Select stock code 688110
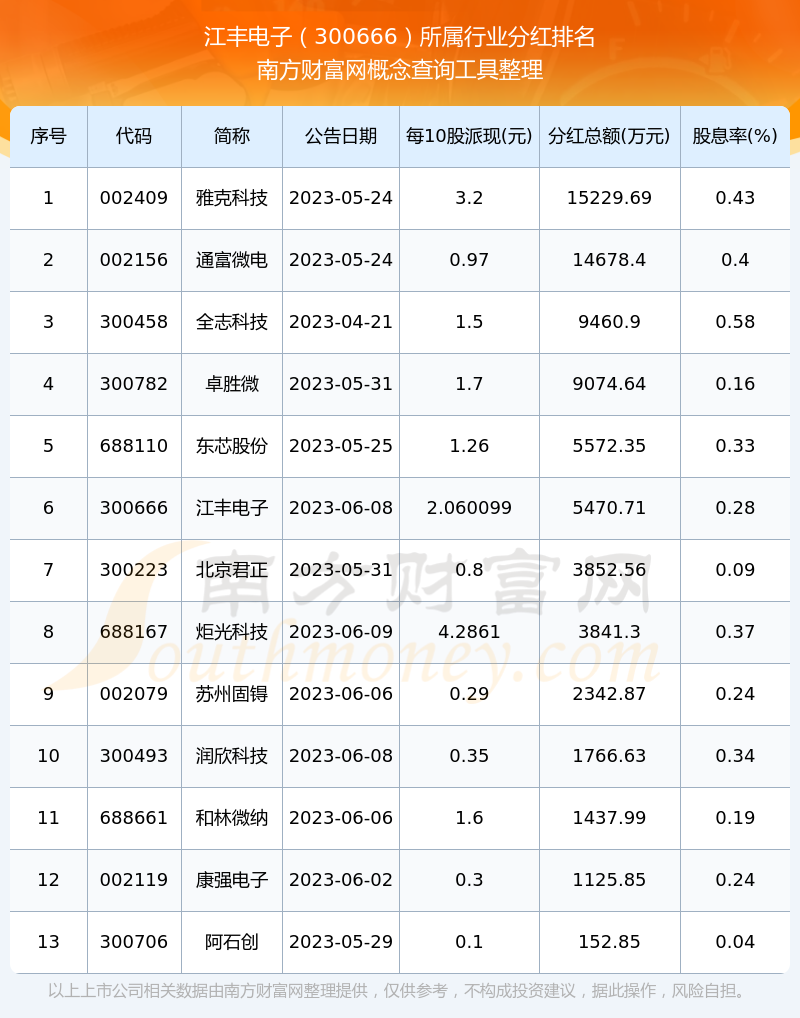This screenshot has width=800, height=1018. (x=134, y=446)
